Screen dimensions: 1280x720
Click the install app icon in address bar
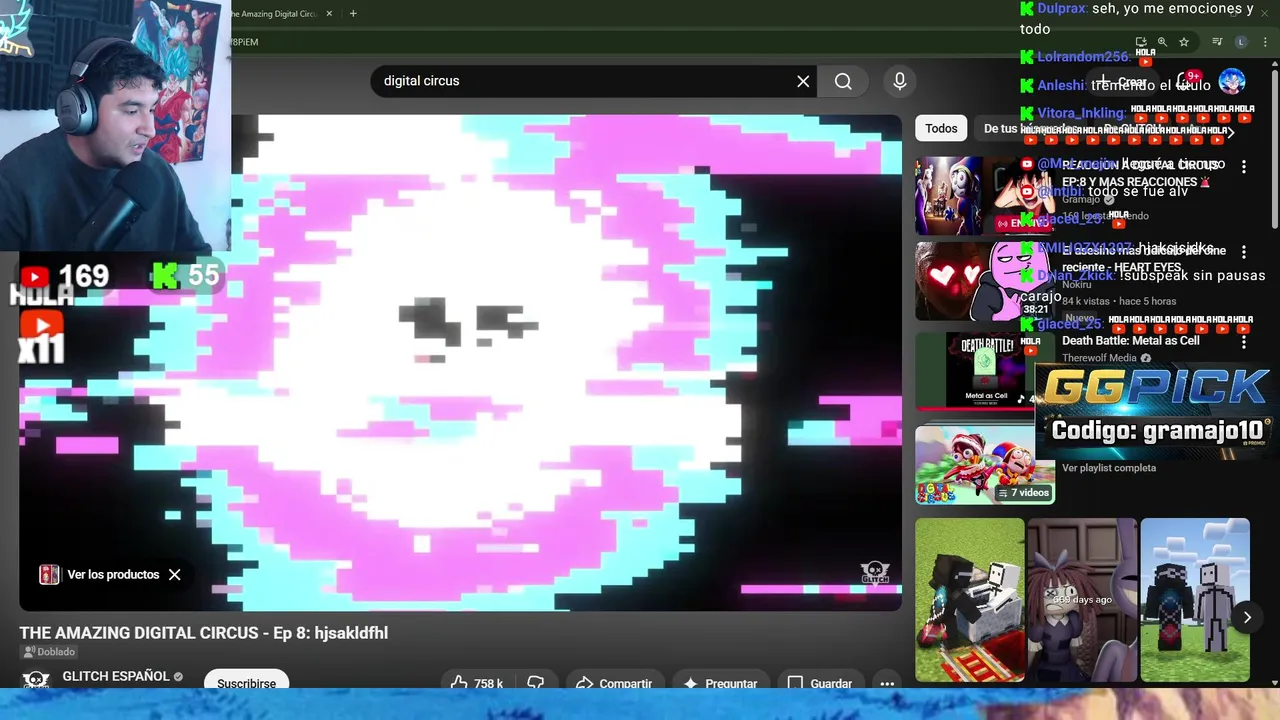click(1141, 42)
